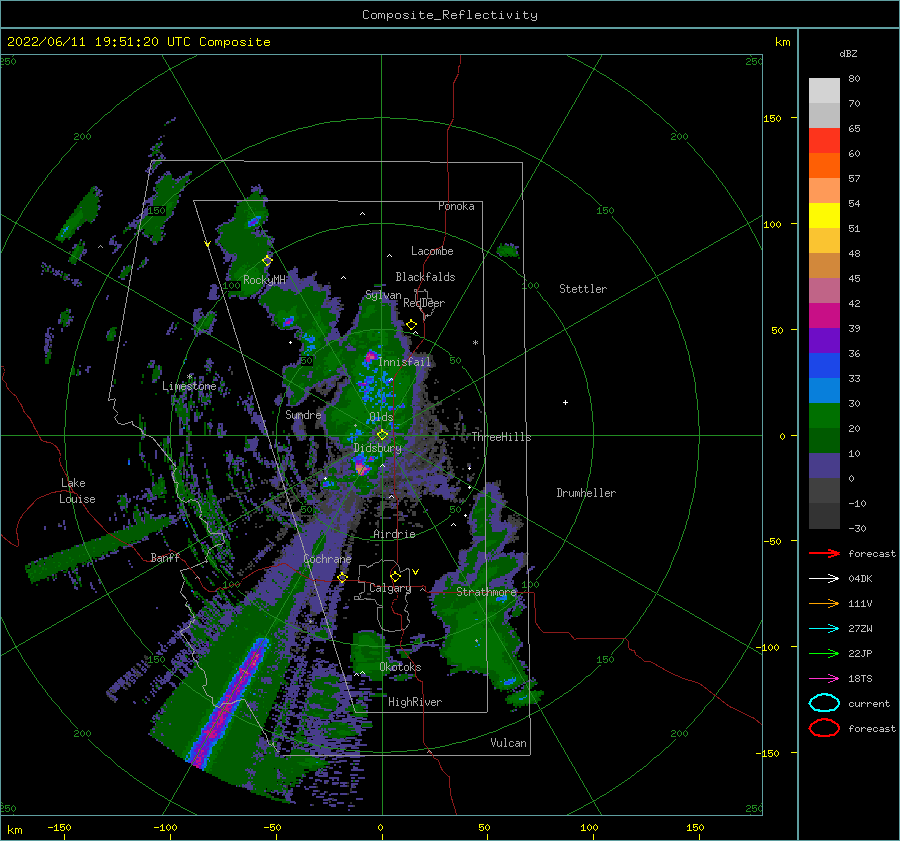Click the Calgary city label

coord(390,588)
